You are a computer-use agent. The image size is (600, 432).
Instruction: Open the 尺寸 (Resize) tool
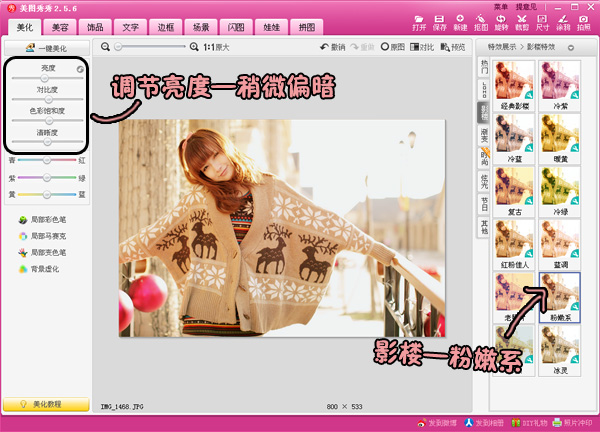pos(541,22)
